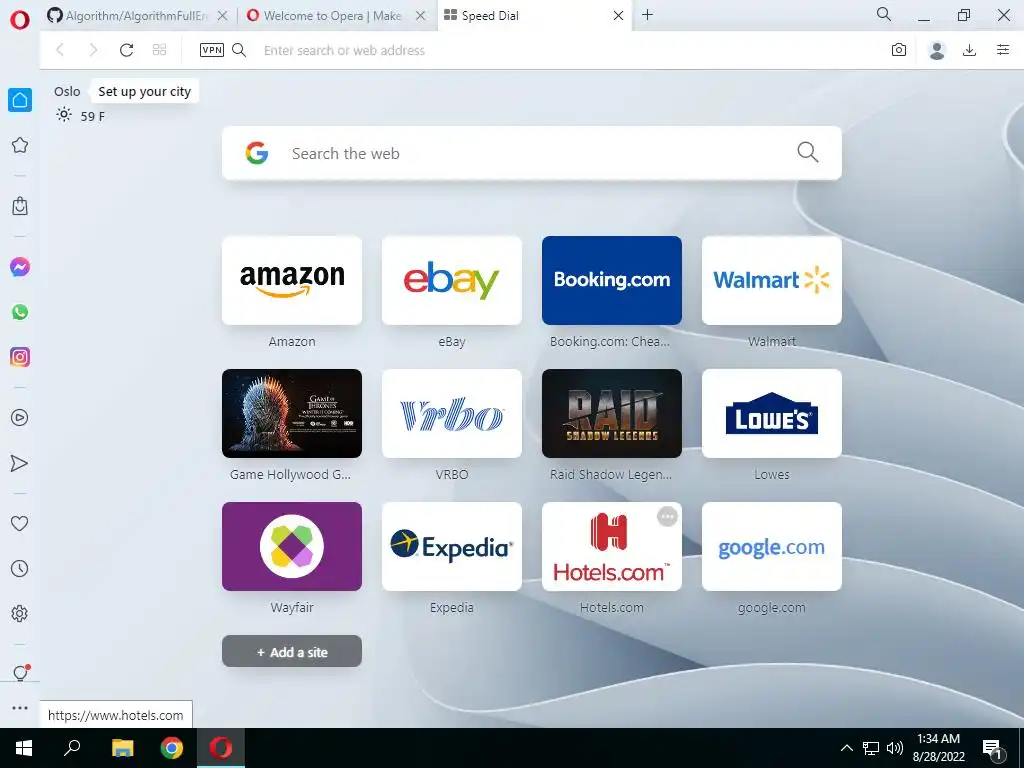Image resolution: width=1024 pixels, height=768 pixels.
Task: Launch Facebook Messenger from sidebar
Action: [20, 266]
